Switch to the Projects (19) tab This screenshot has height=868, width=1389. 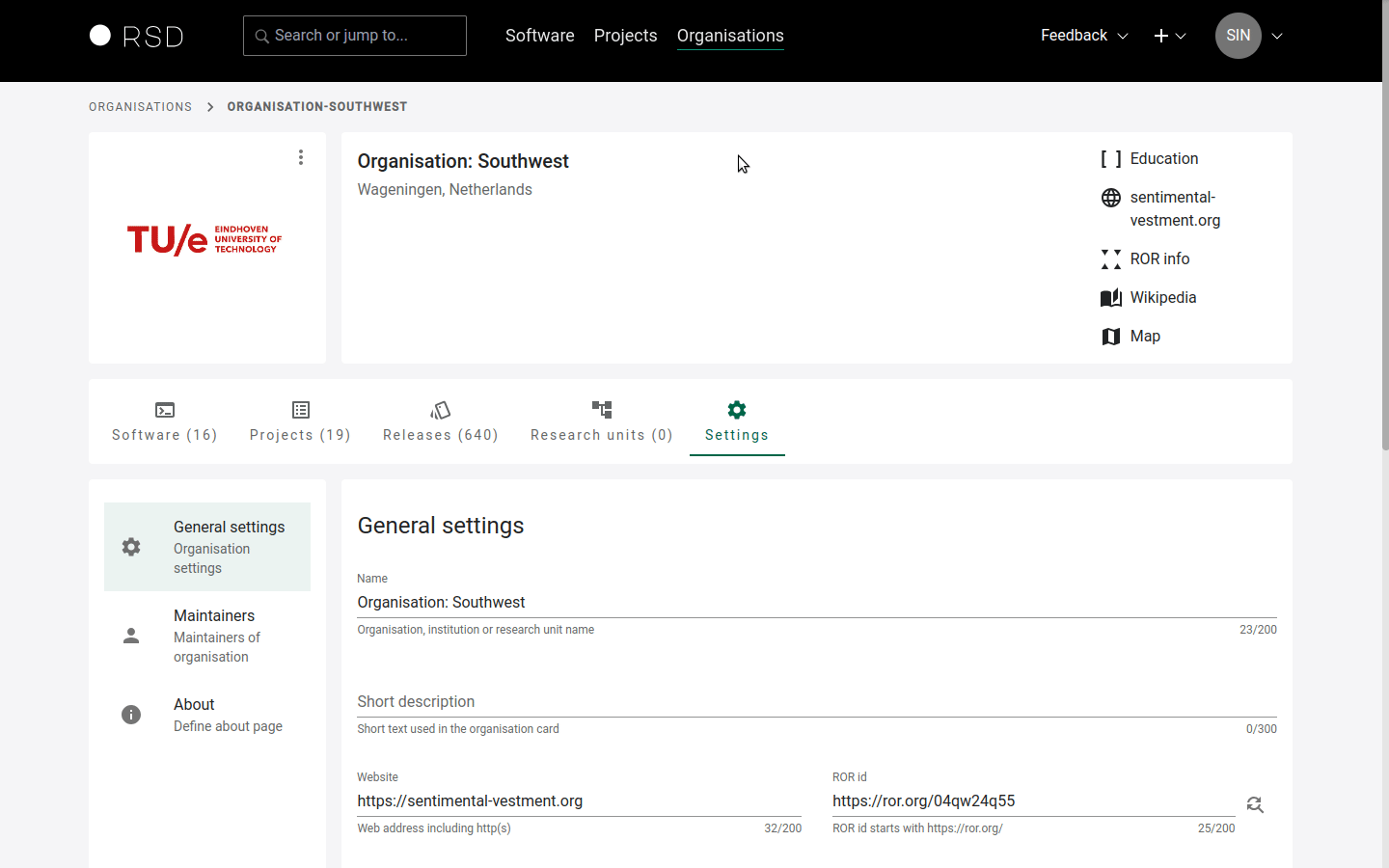click(300, 421)
